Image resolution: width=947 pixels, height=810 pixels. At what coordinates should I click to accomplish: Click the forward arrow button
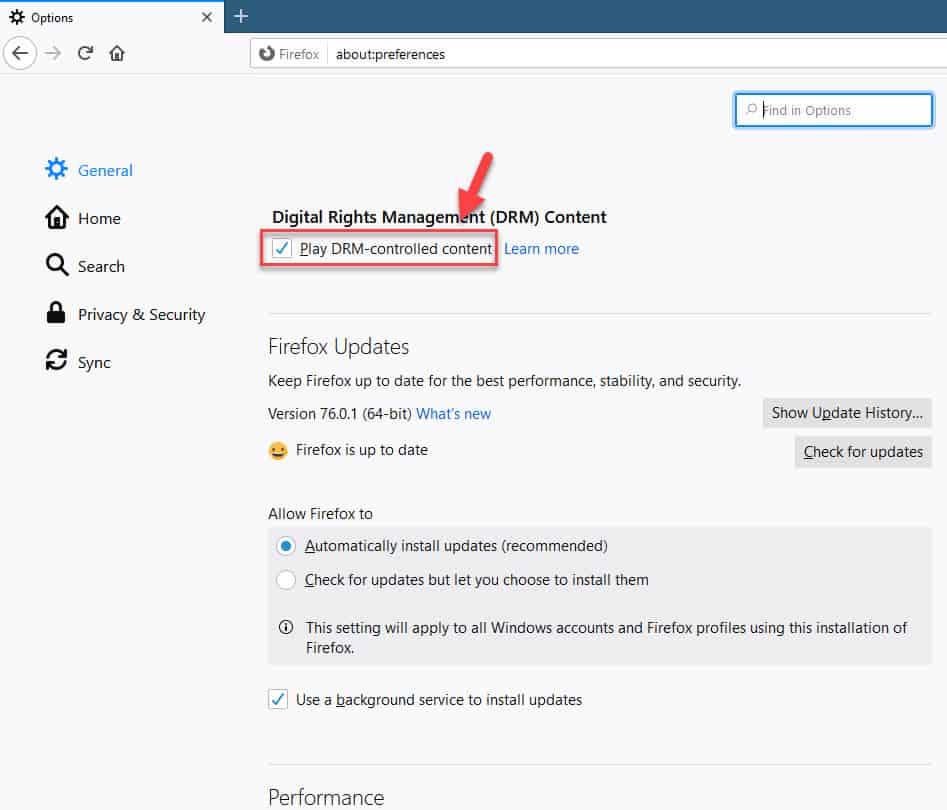coord(53,53)
